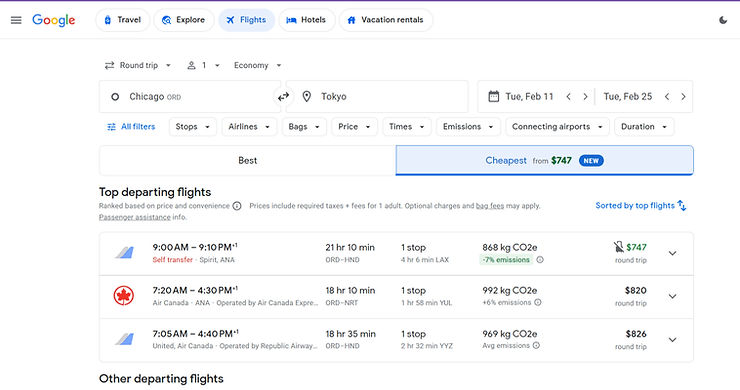Click the destination pin icon
This screenshot has width=740, height=390.
coord(307,96)
